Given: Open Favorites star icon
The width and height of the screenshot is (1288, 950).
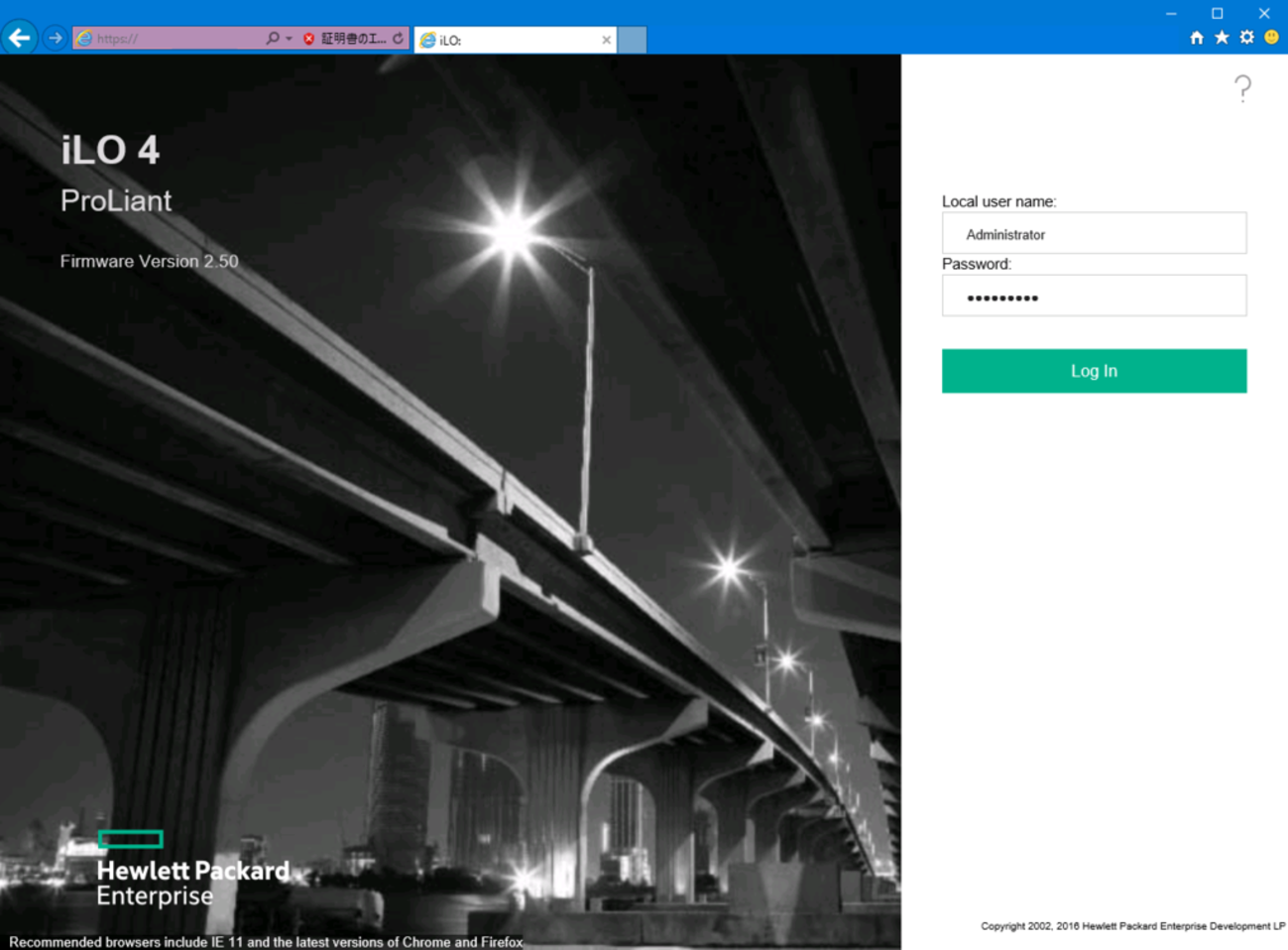Looking at the screenshot, I should (x=1222, y=38).
